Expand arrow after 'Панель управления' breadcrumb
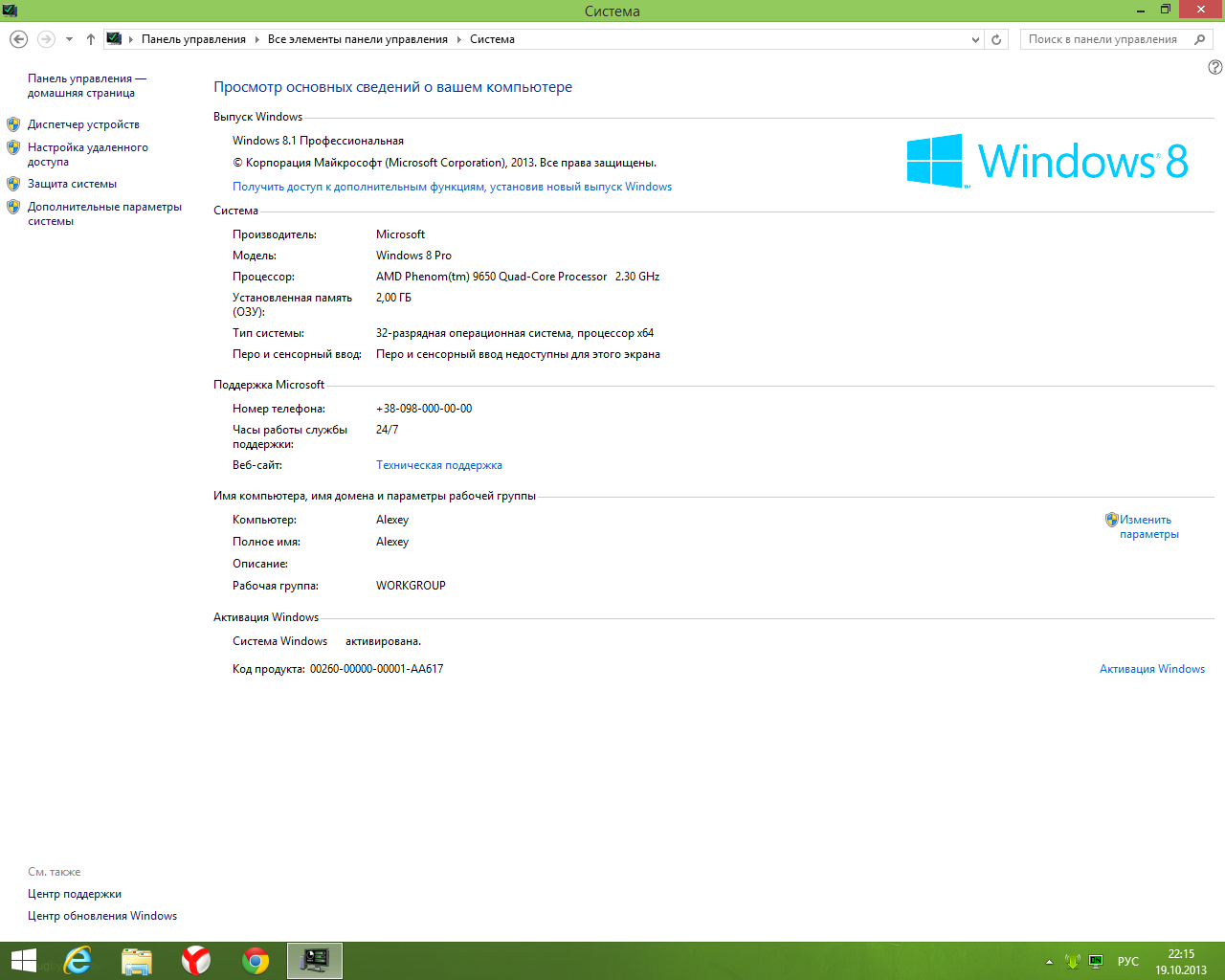The width and height of the screenshot is (1225, 980). pyautogui.click(x=256, y=39)
